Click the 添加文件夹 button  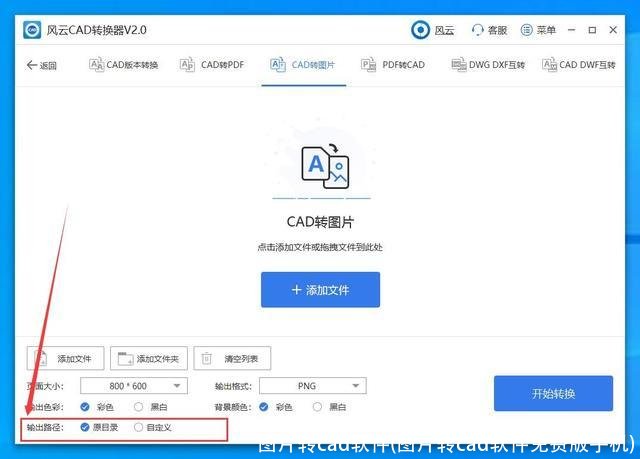149,359
